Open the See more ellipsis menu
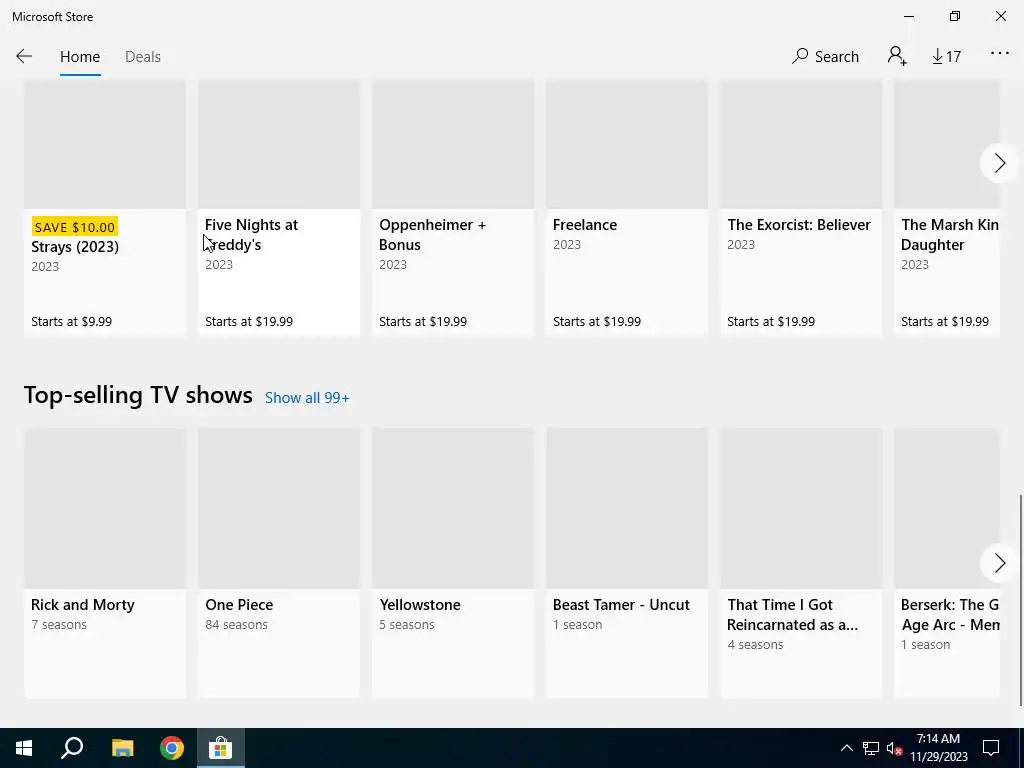The width and height of the screenshot is (1024, 768). 999,54
